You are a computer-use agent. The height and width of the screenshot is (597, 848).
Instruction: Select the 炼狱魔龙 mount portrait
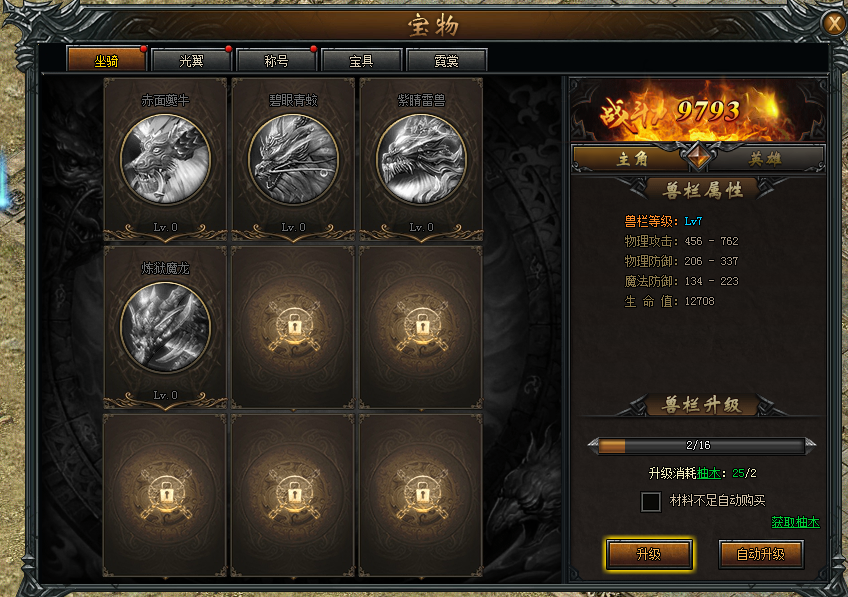[165, 328]
